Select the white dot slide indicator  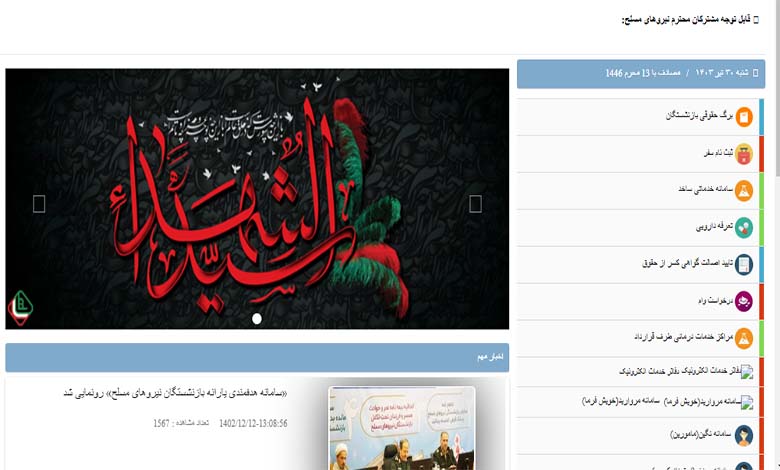click(x=257, y=319)
